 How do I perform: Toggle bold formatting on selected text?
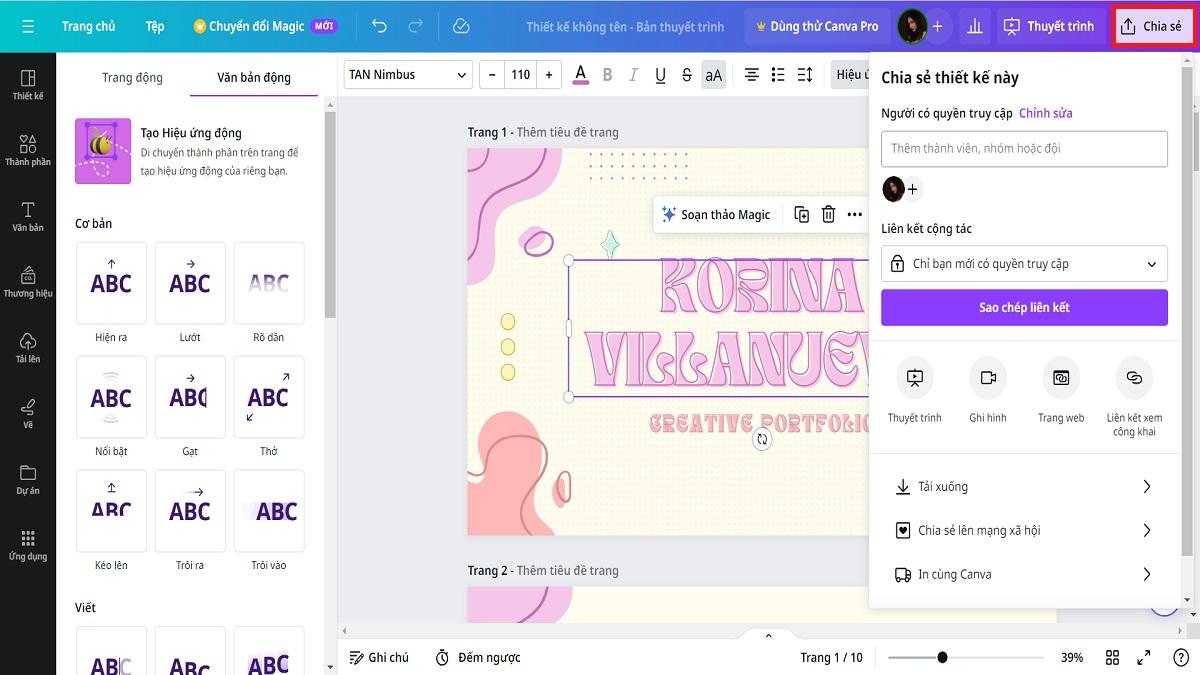(606, 74)
